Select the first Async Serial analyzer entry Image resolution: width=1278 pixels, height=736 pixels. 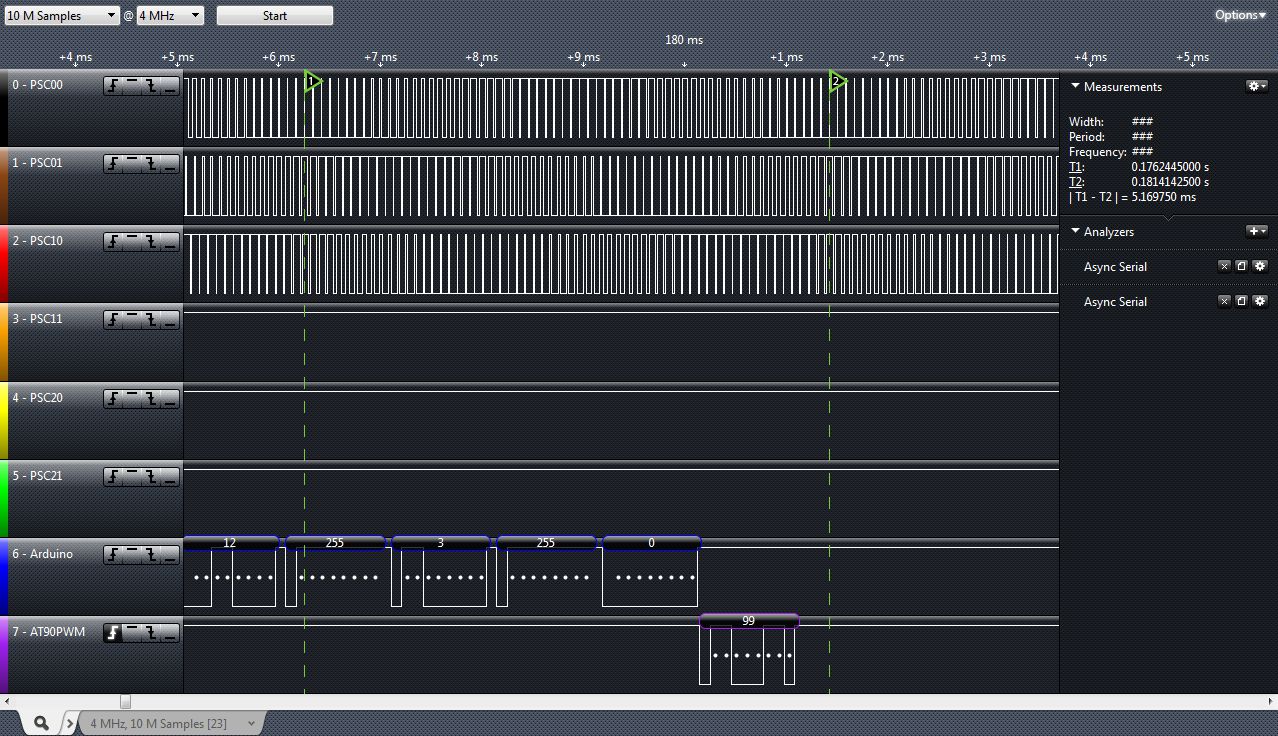1115,267
